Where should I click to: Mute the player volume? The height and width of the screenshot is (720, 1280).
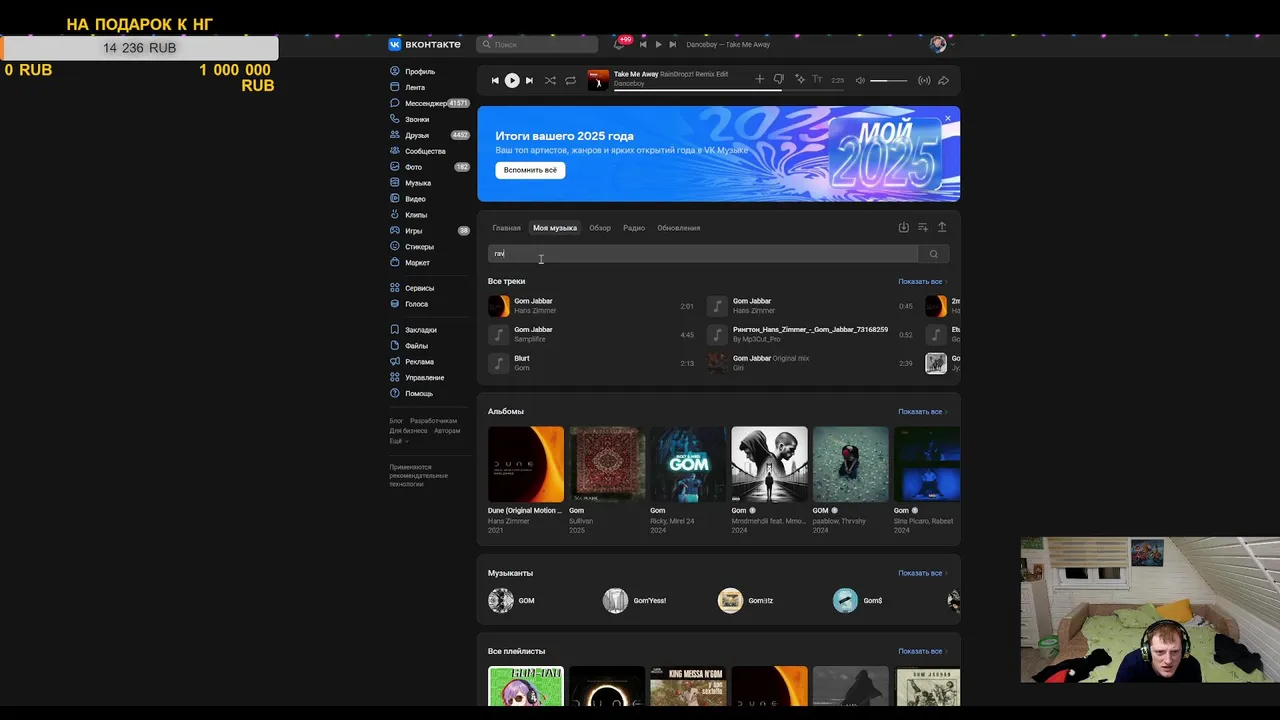pyautogui.click(x=860, y=80)
